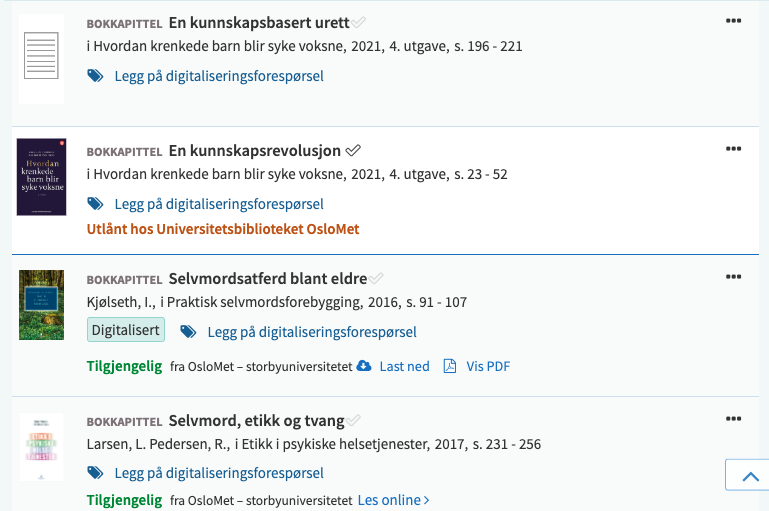Open more options for Selvmord, etikk og tvang
Screen dimensions: 769x511
pyautogui.click(x=733, y=418)
